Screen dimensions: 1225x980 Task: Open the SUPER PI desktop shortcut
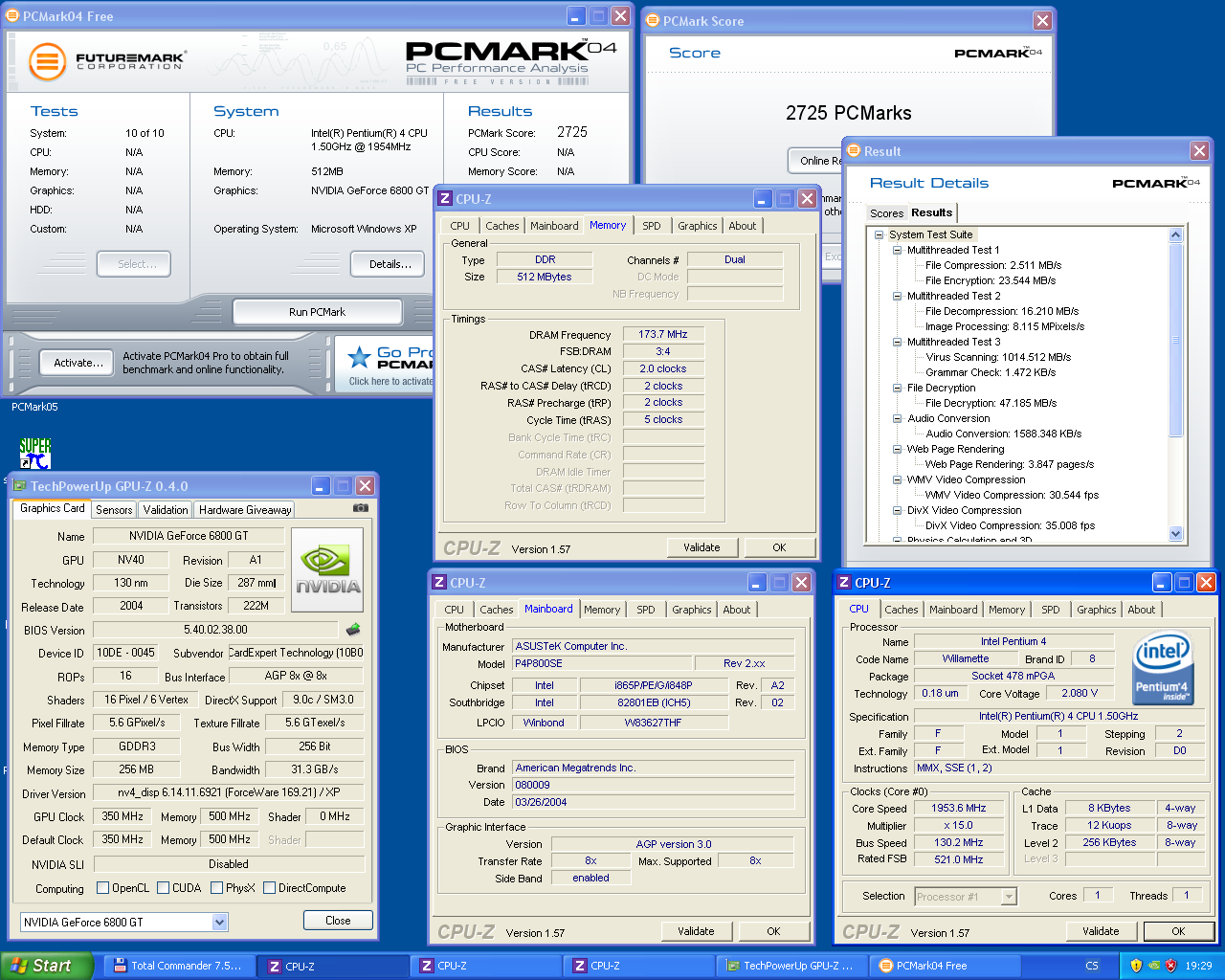click(x=35, y=454)
